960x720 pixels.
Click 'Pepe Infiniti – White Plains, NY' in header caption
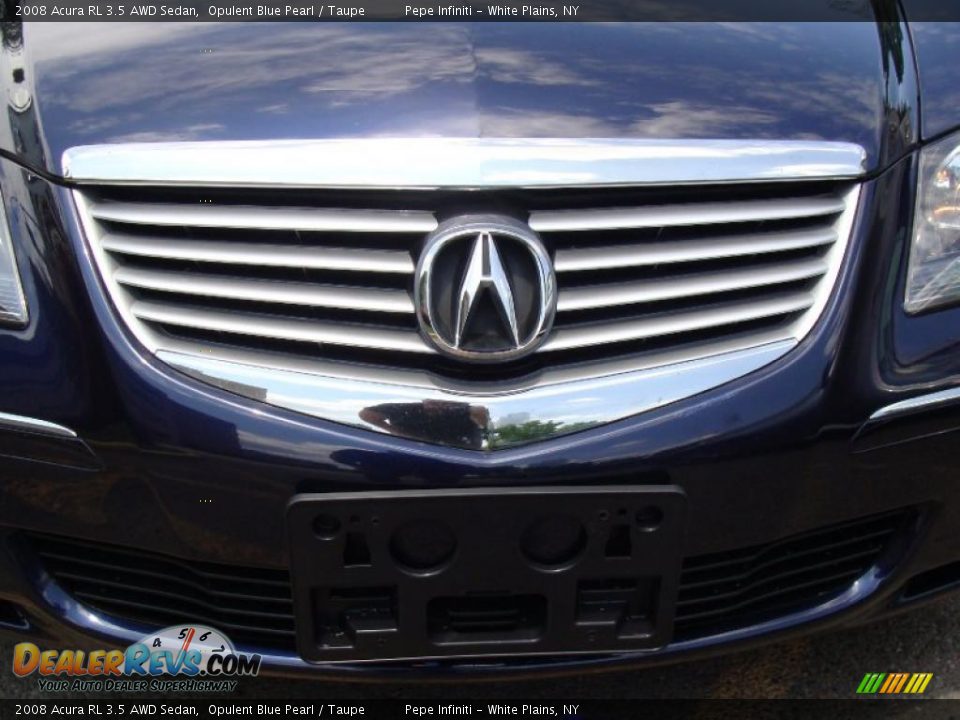(492, 11)
